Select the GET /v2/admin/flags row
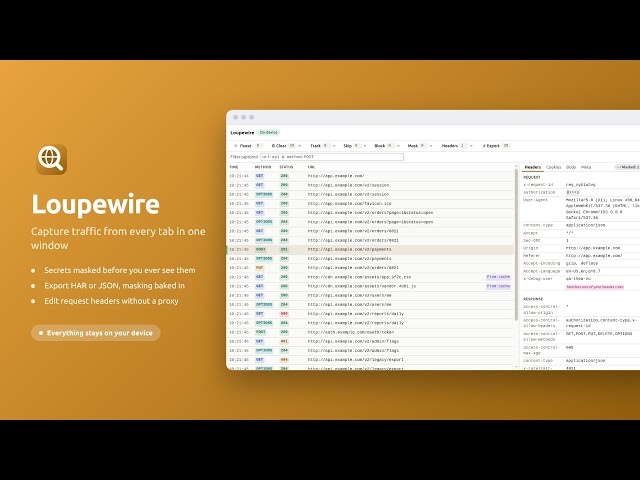This screenshot has width=640, height=480. tap(371, 341)
